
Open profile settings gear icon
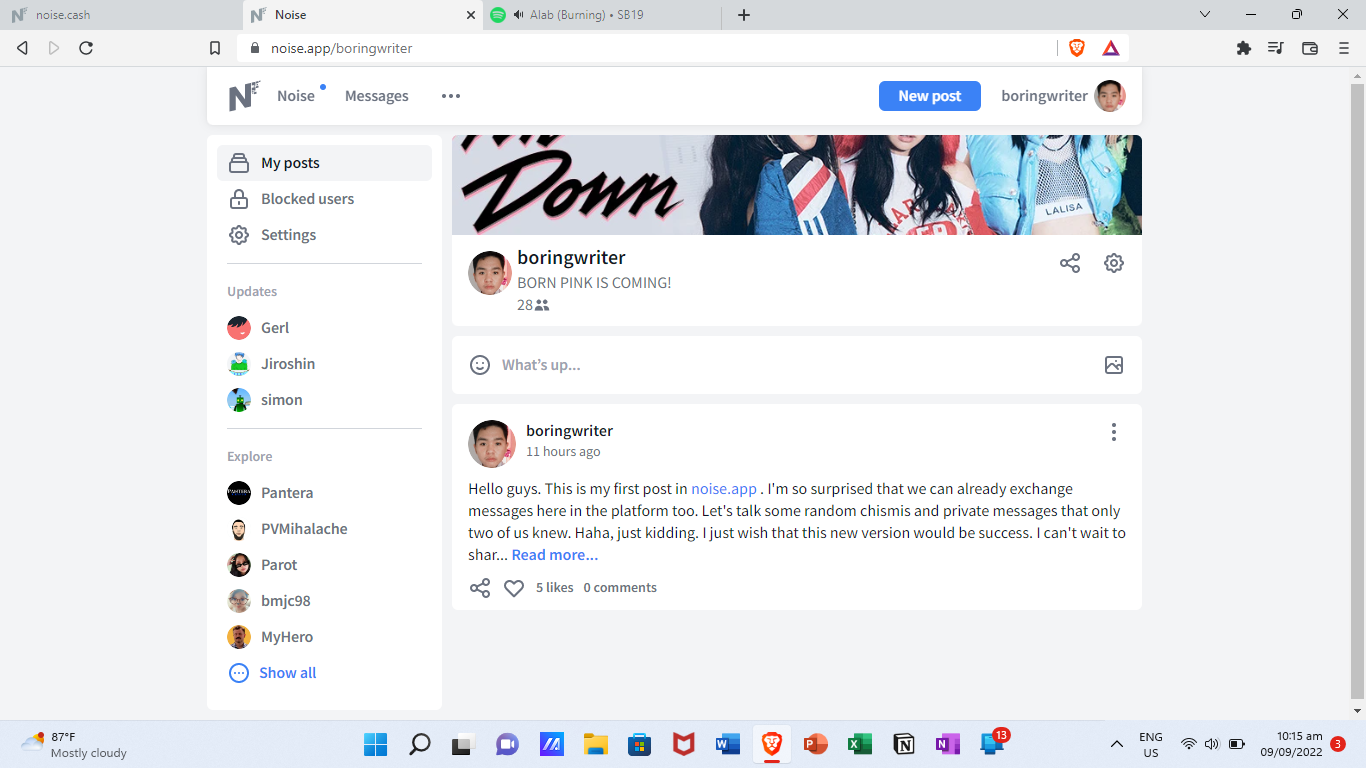[x=1114, y=263]
